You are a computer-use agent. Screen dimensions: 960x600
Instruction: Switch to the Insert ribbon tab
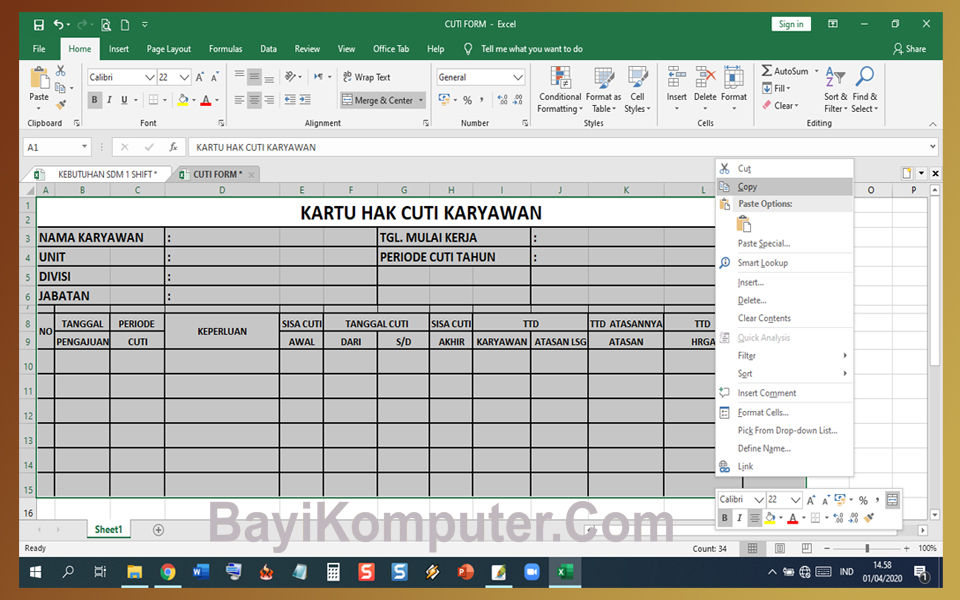(x=118, y=48)
